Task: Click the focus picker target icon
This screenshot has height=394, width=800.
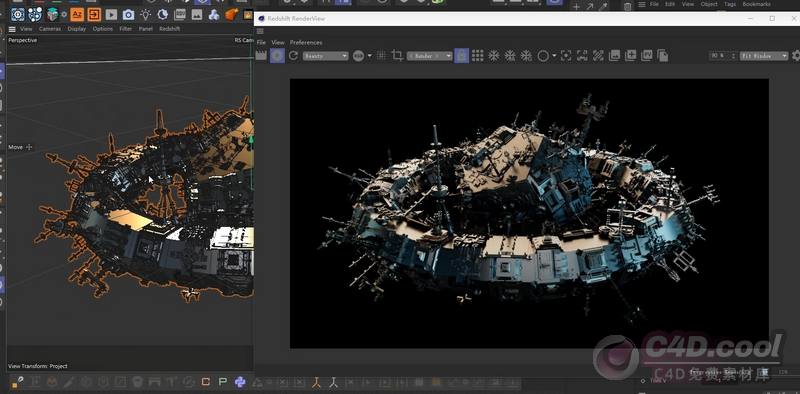Action: [x=566, y=56]
